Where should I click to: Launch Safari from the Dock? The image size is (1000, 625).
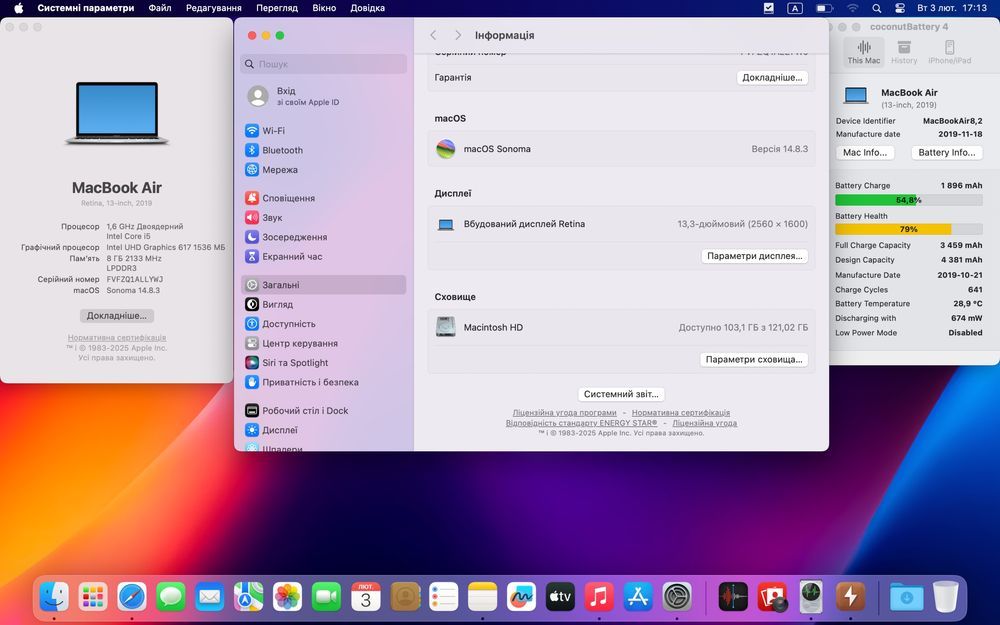(x=132, y=598)
